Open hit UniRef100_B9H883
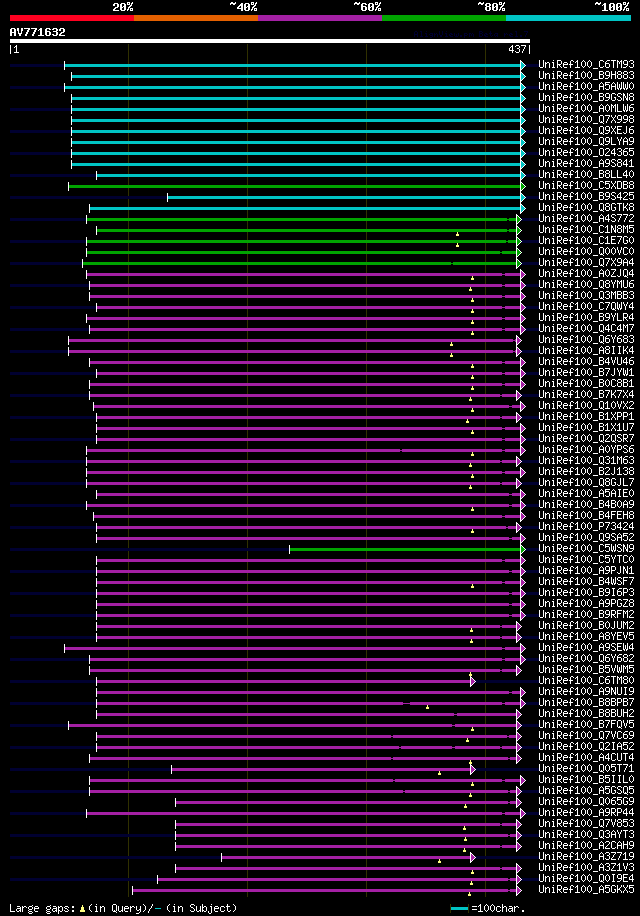 tap(586, 76)
